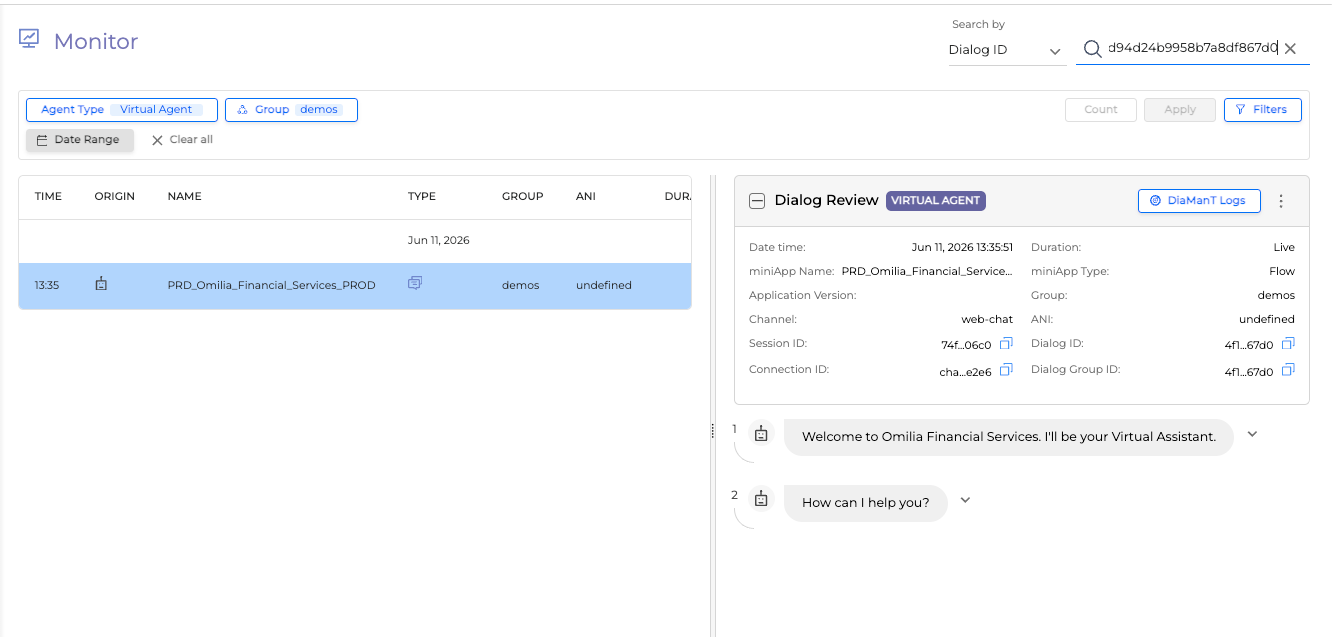This screenshot has width=1332, height=637.
Task: Click the search magnifier icon
Action: point(1092,48)
